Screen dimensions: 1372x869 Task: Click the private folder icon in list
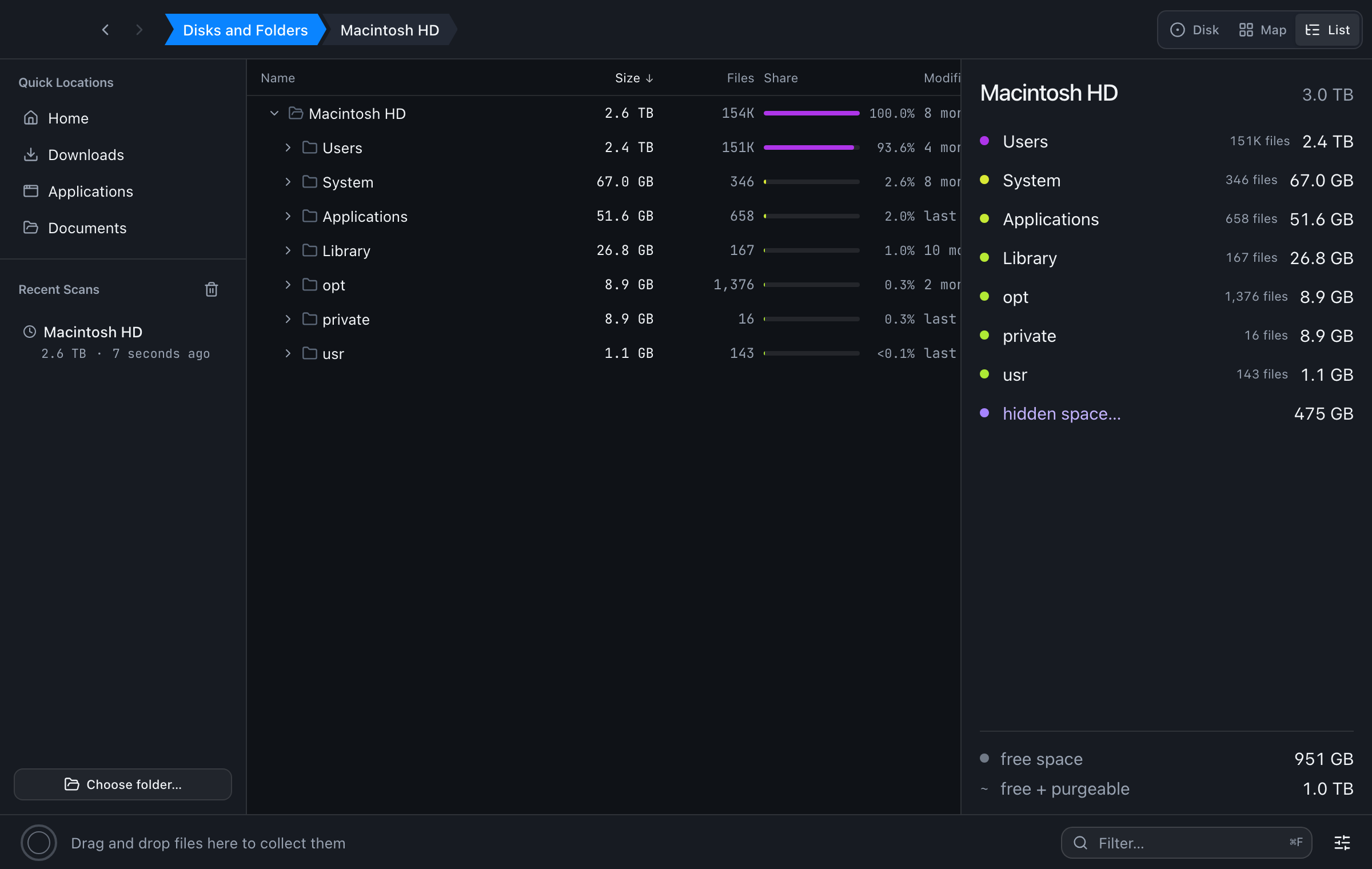[309, 319]
